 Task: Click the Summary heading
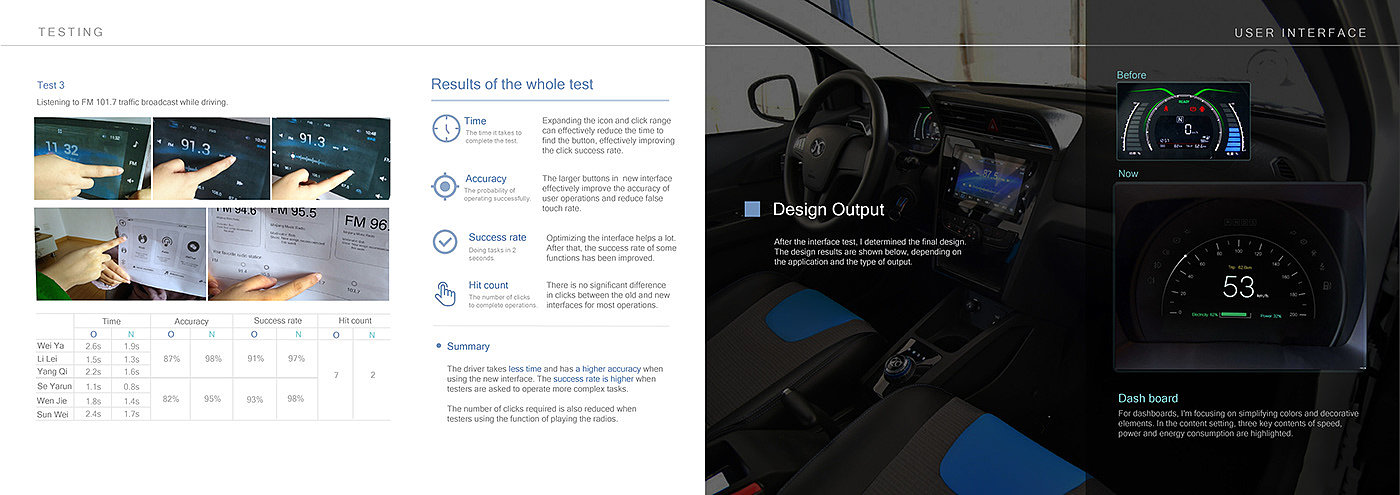click(x=468, y=346)
